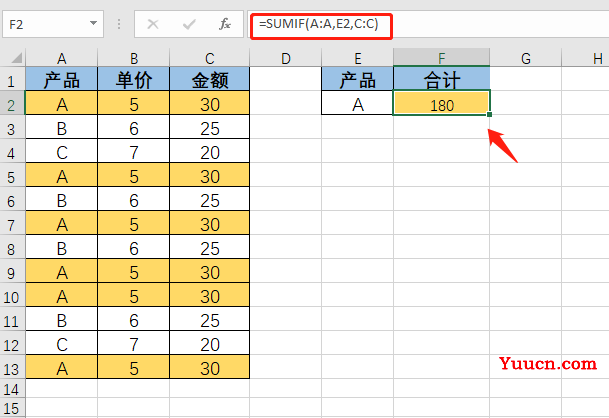Select cell A12 containing C
Image resolution: width=609 pixels, height=418 pixels.
(x=61, y=345)
